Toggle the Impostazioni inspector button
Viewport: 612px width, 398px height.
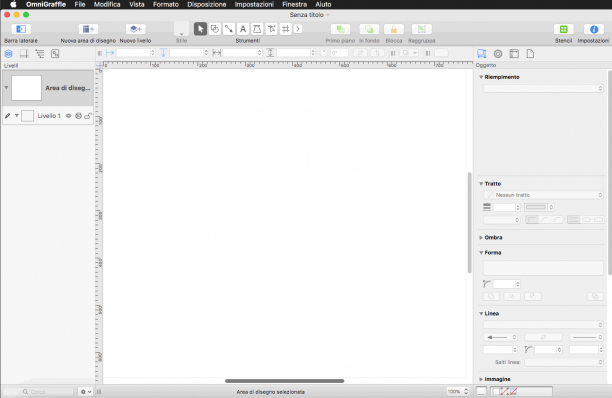(x=594, y=29)
